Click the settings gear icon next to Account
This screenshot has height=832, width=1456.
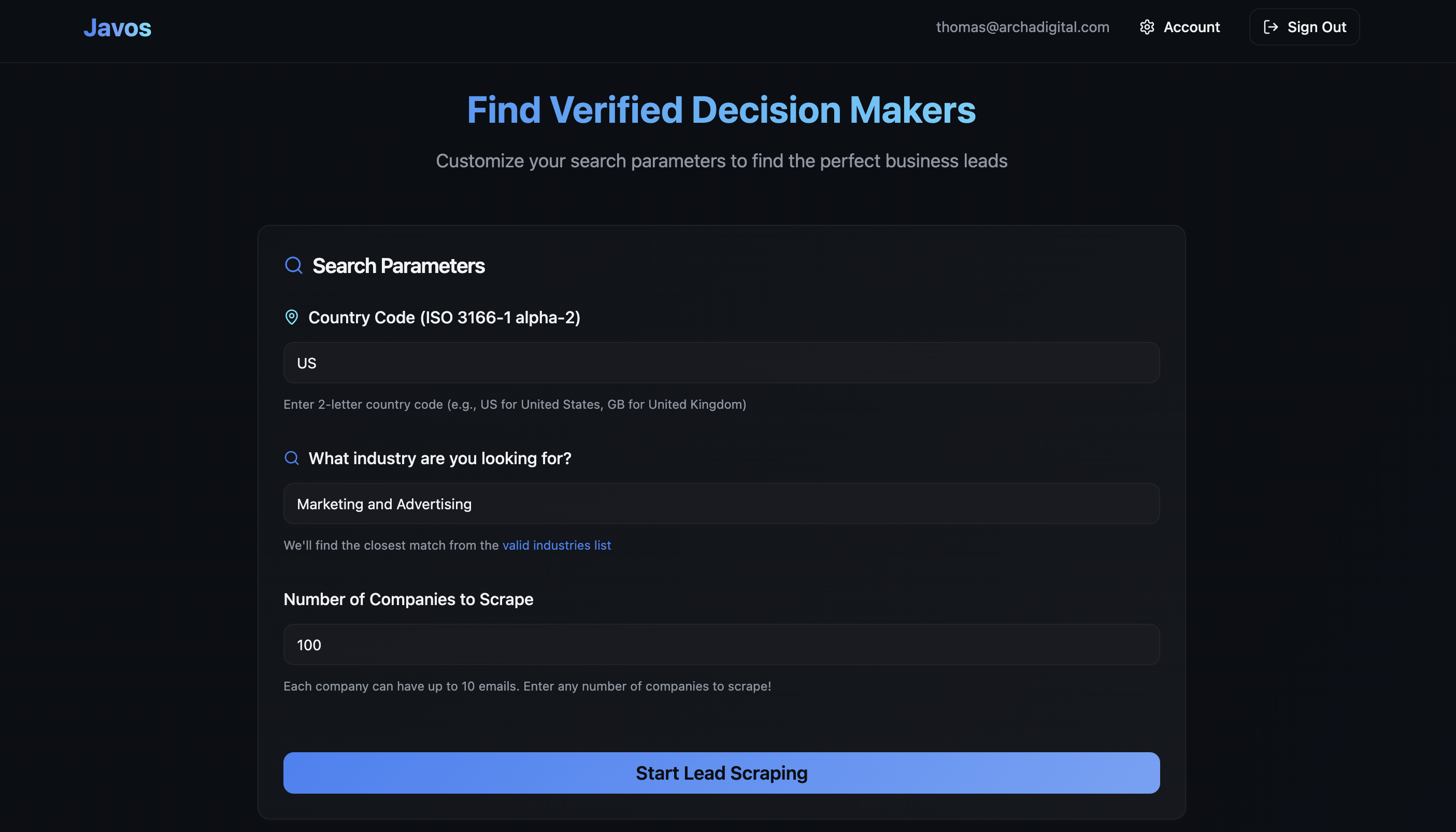tap(1147, 27)
